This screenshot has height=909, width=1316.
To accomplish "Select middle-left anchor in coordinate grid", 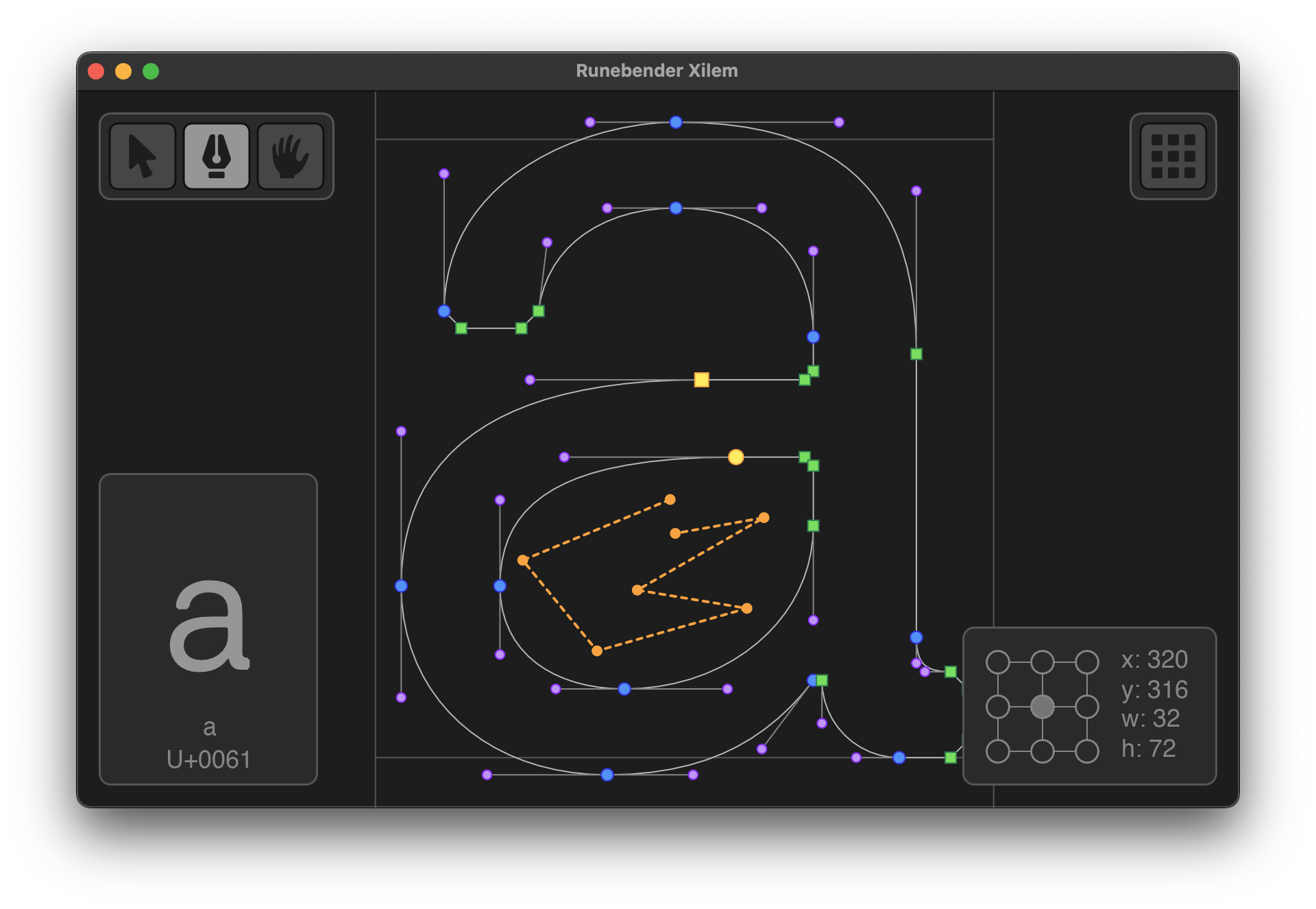I will (998, 707).
